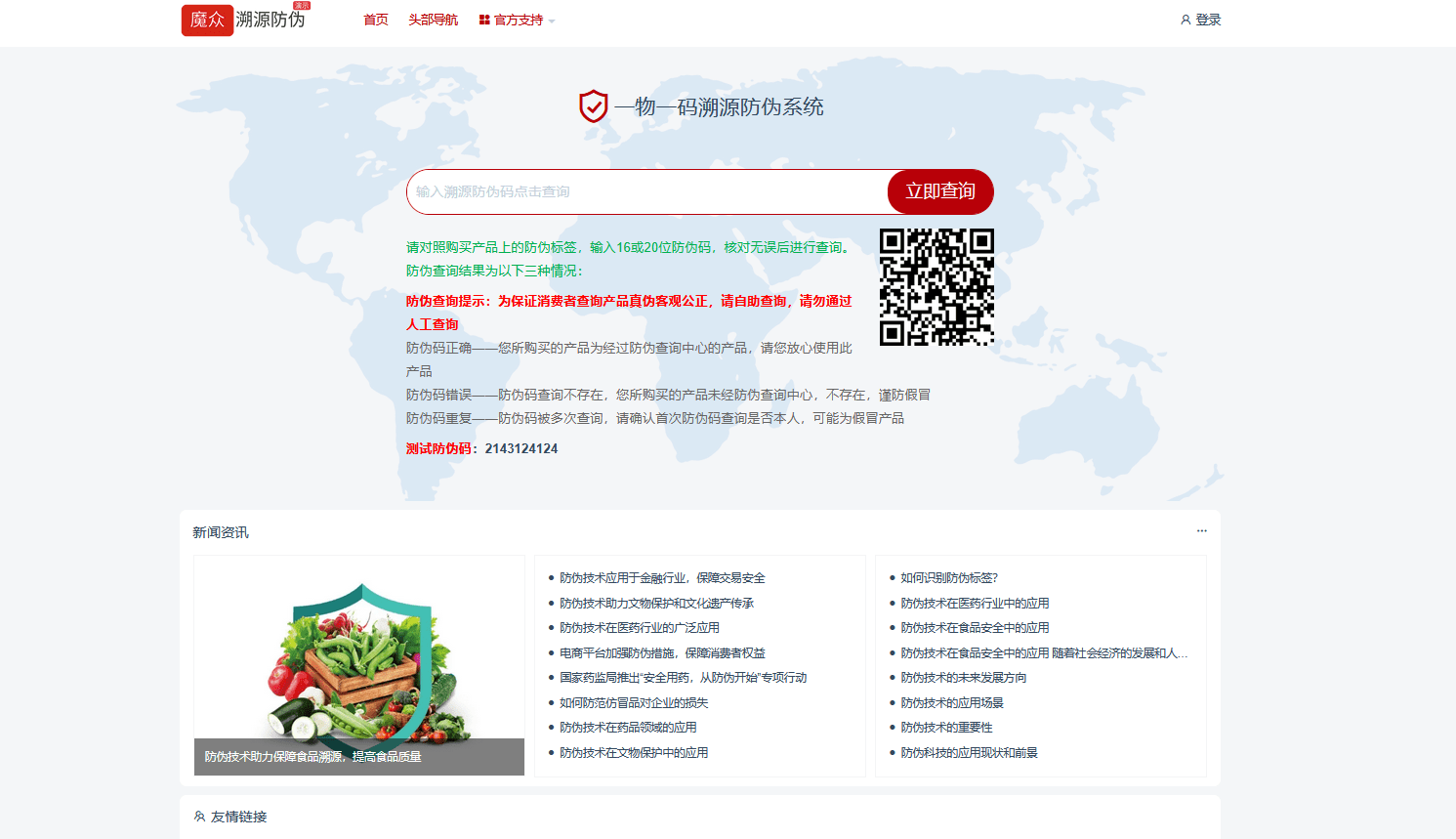Click the 友情链接 section icon
The image size is (1456, 839).
(x=199, y=817)
